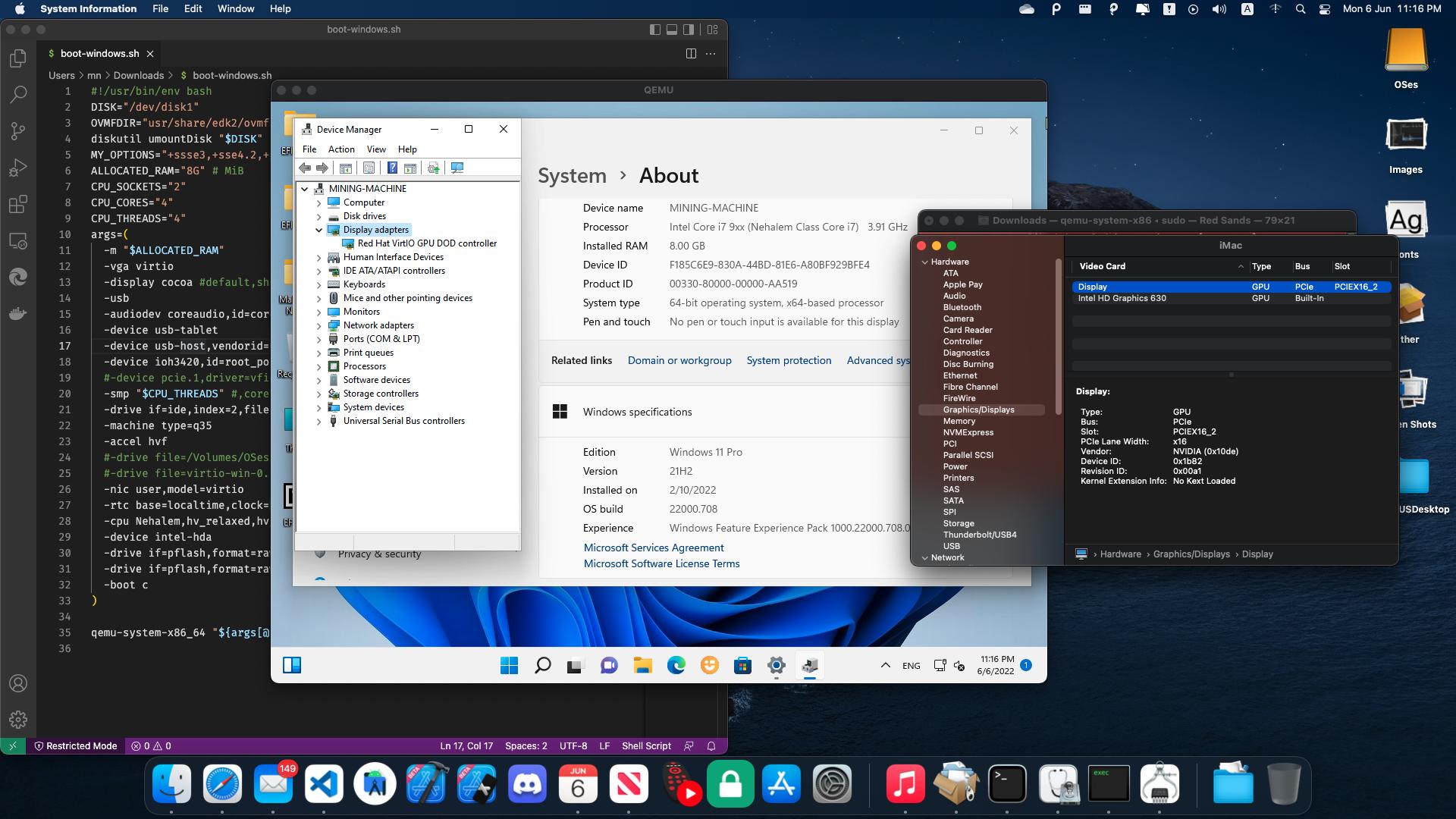1456x819 pixels.
Task: Open the Edit menu in macOS menu bar
Action: tap(193, 9)
